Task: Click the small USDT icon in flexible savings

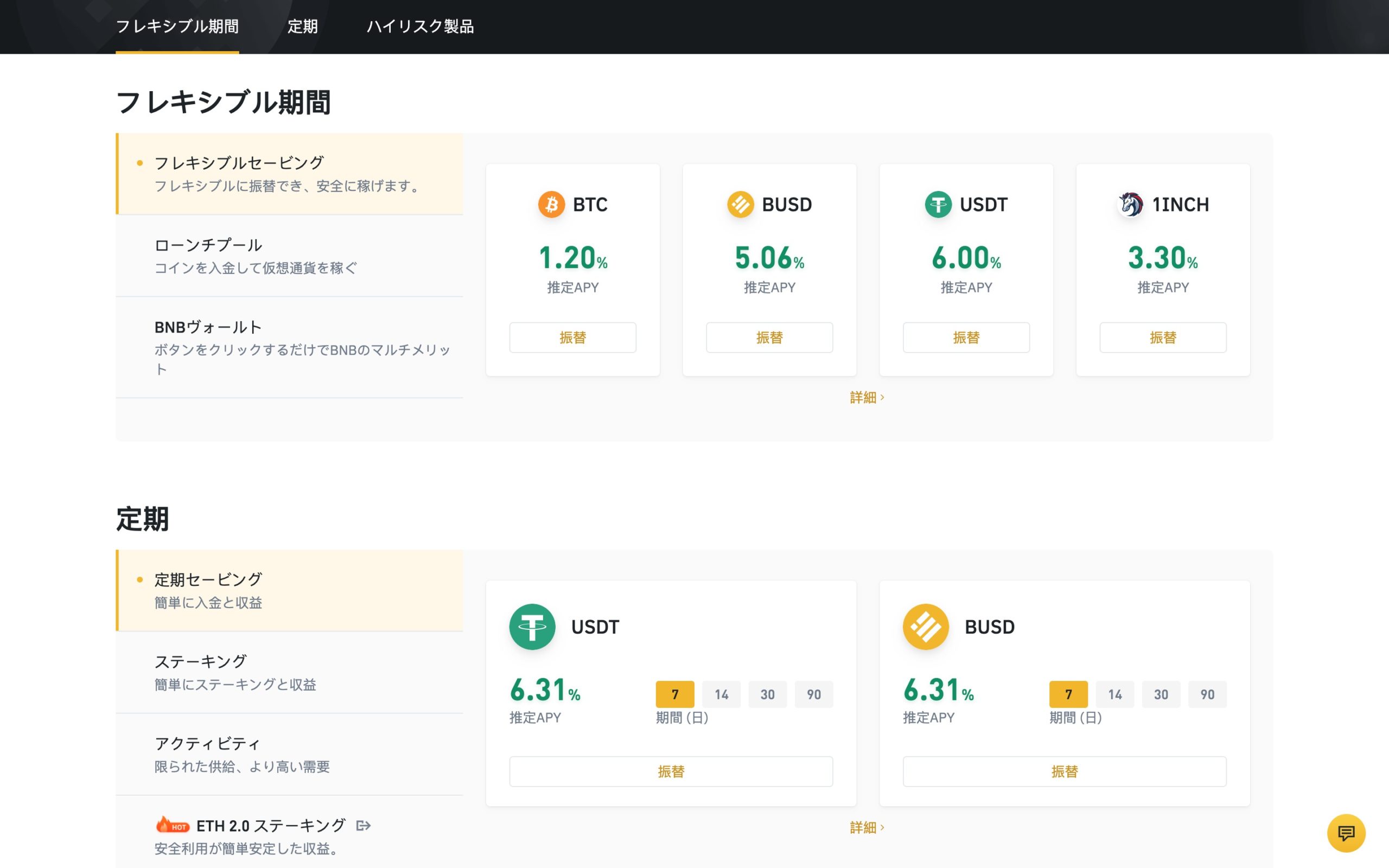Action: [x=938, y=205]
